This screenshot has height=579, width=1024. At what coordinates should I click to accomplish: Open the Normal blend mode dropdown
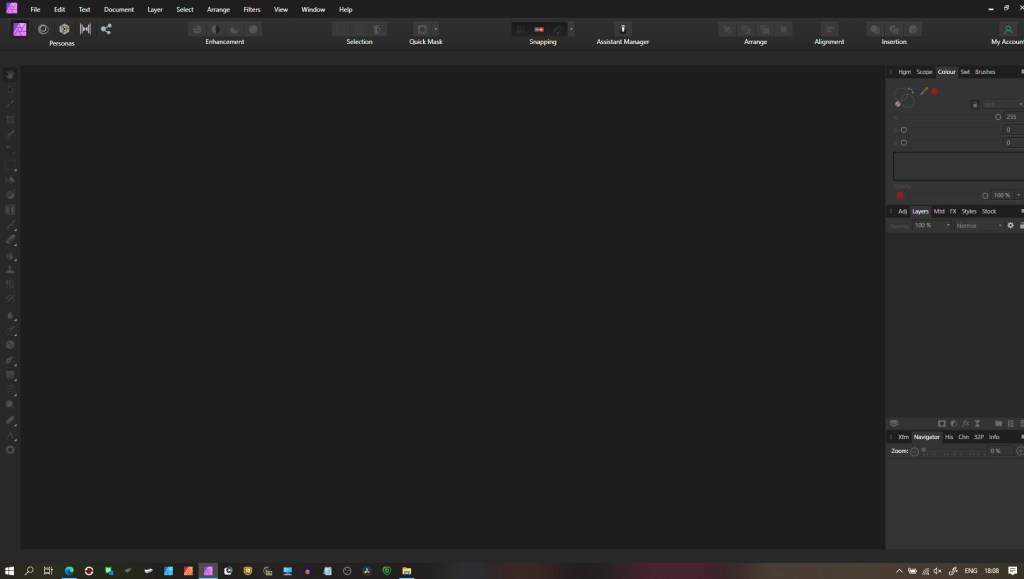[978, 225]
